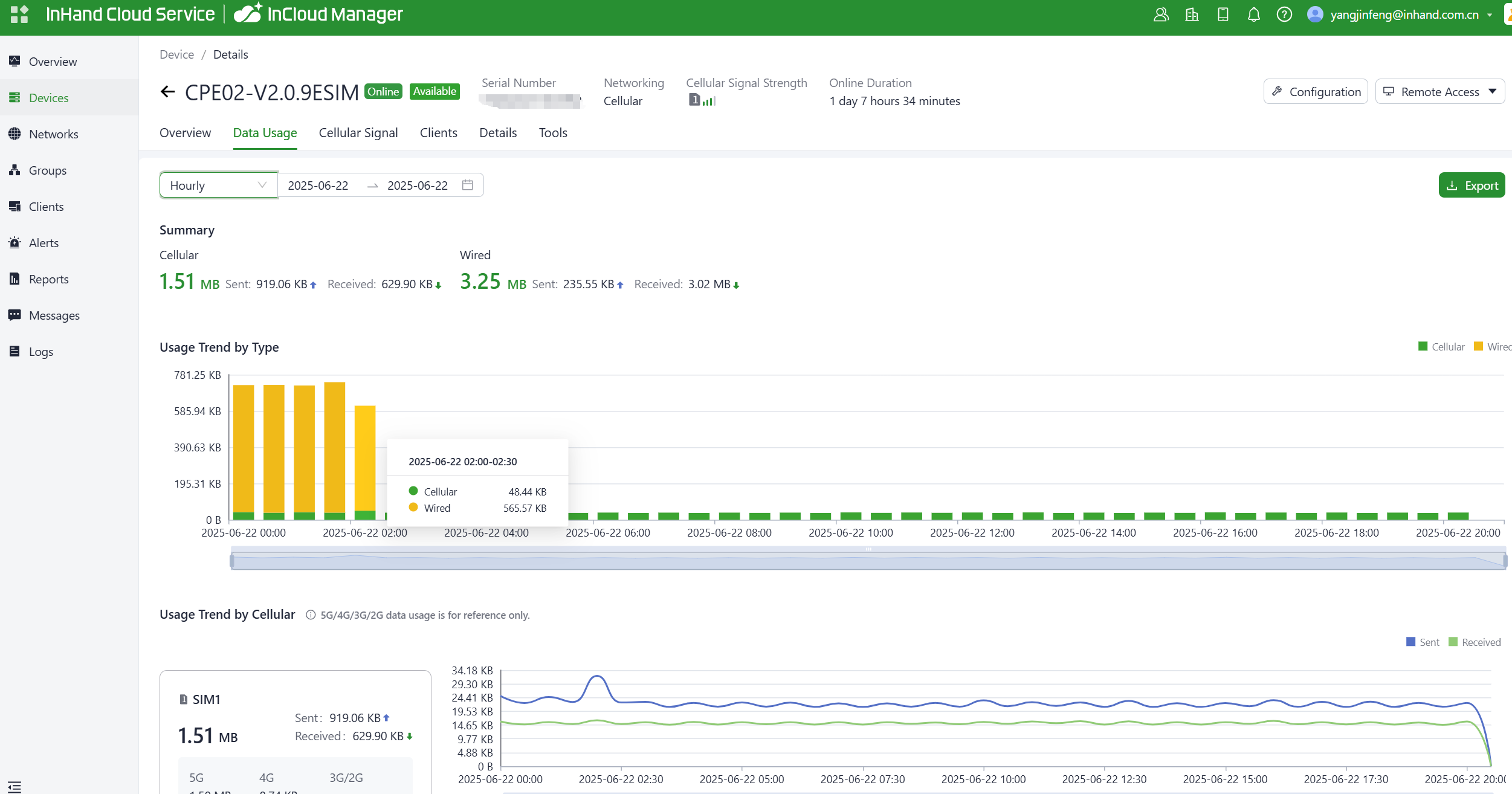
Task: Click the Configuration button
Action: click(x=1316, y=92)
